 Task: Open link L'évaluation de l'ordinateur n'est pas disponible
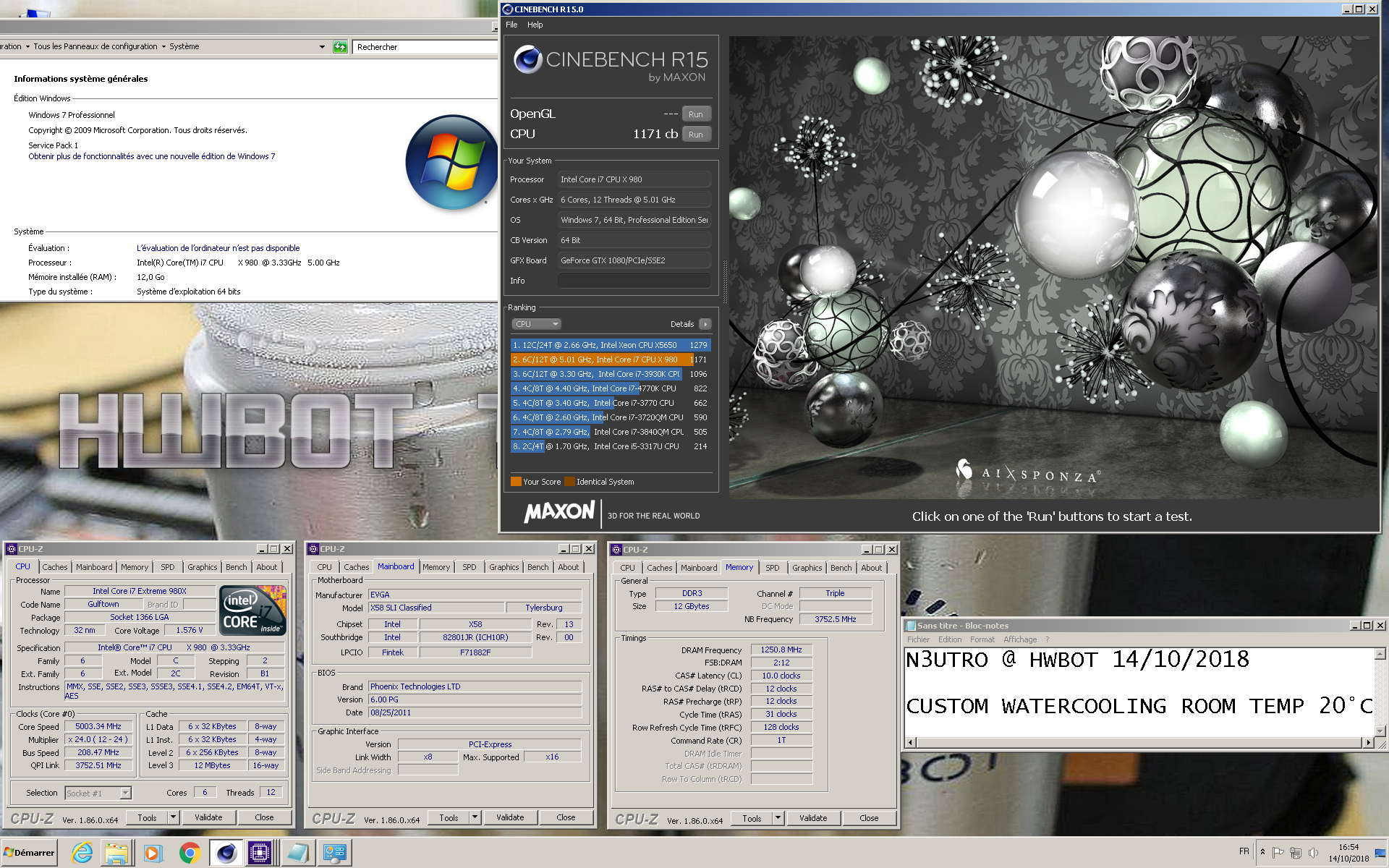coord(218,248)
